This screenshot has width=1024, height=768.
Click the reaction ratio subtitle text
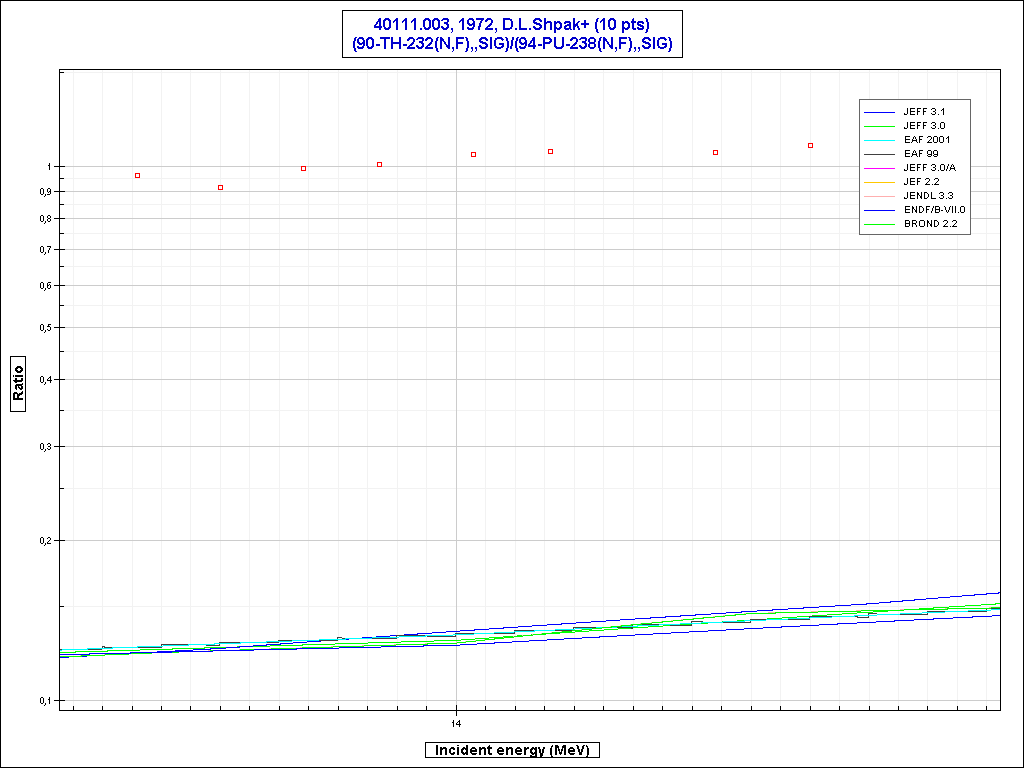tap(511, 44)
